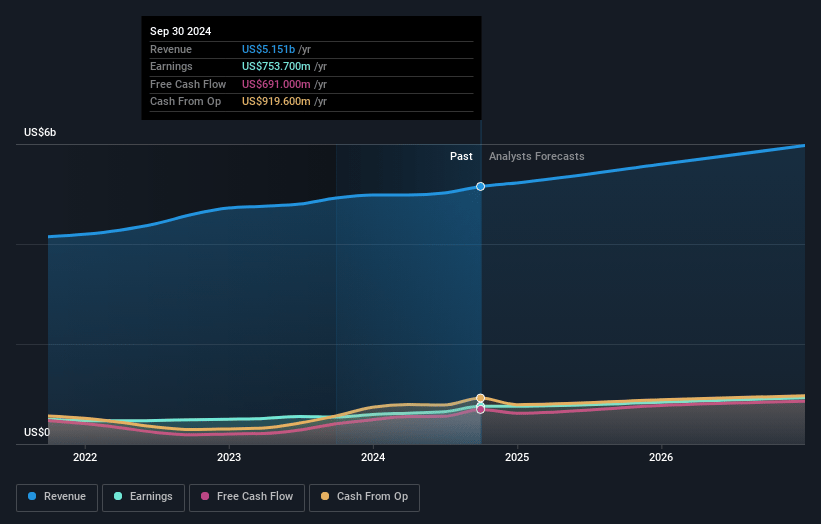Click the Sep 30 2024 tooltip date
Image resolution: width=821 pixels, height=524 pixels.
tap(181, 31)
